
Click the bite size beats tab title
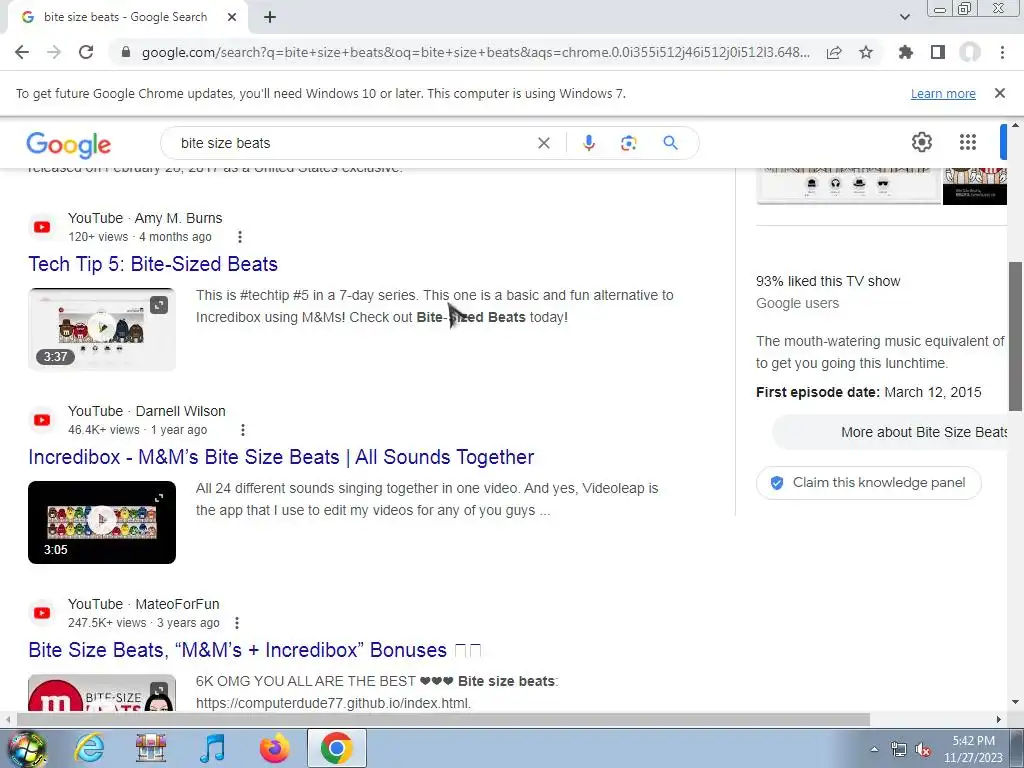[x=125, y=17]
